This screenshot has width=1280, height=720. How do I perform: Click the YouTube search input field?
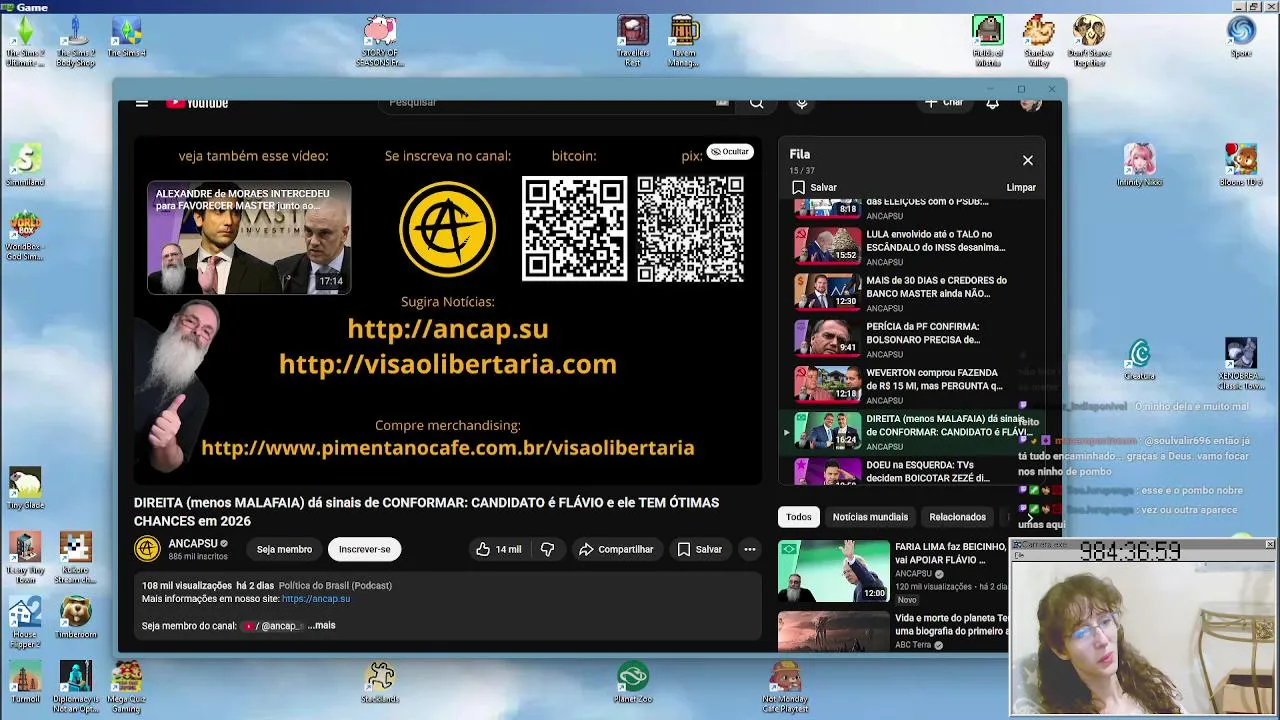(557, 102)
